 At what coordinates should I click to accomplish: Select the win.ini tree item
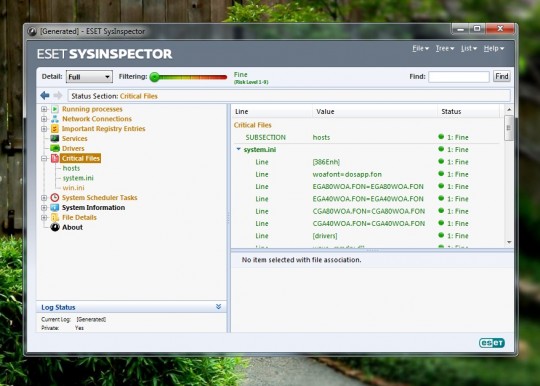point(73,188)
